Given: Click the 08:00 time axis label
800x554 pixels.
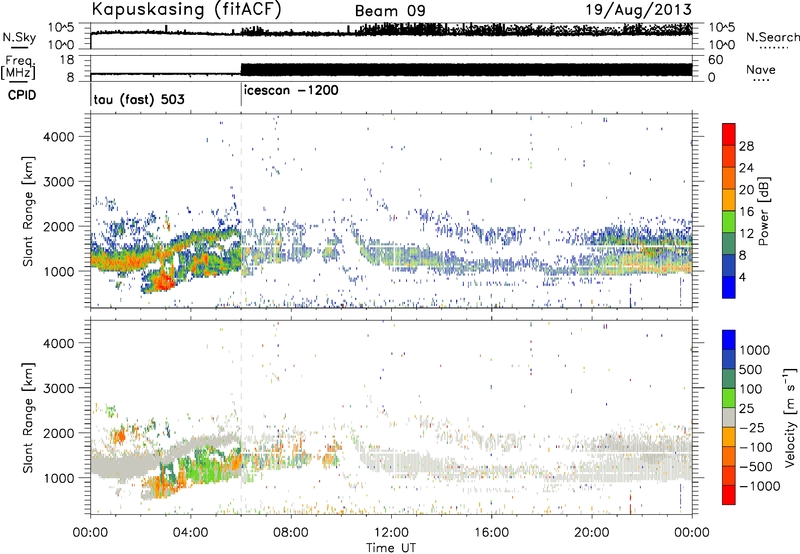Looking at the screenshot, I should coord(290,533).
